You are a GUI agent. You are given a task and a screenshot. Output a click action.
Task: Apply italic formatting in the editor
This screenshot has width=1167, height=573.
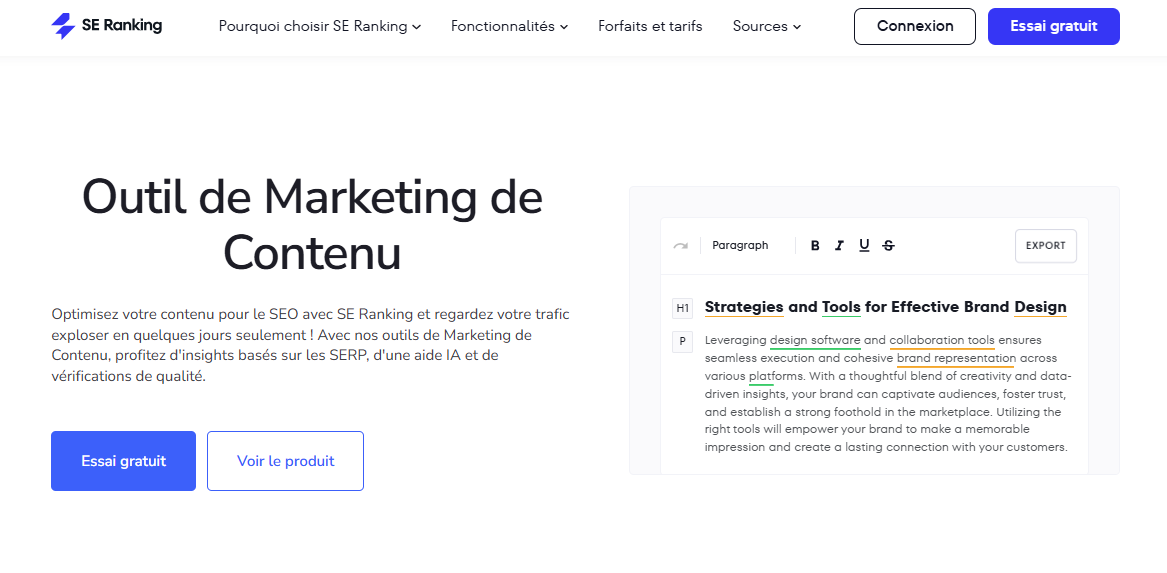839,246
